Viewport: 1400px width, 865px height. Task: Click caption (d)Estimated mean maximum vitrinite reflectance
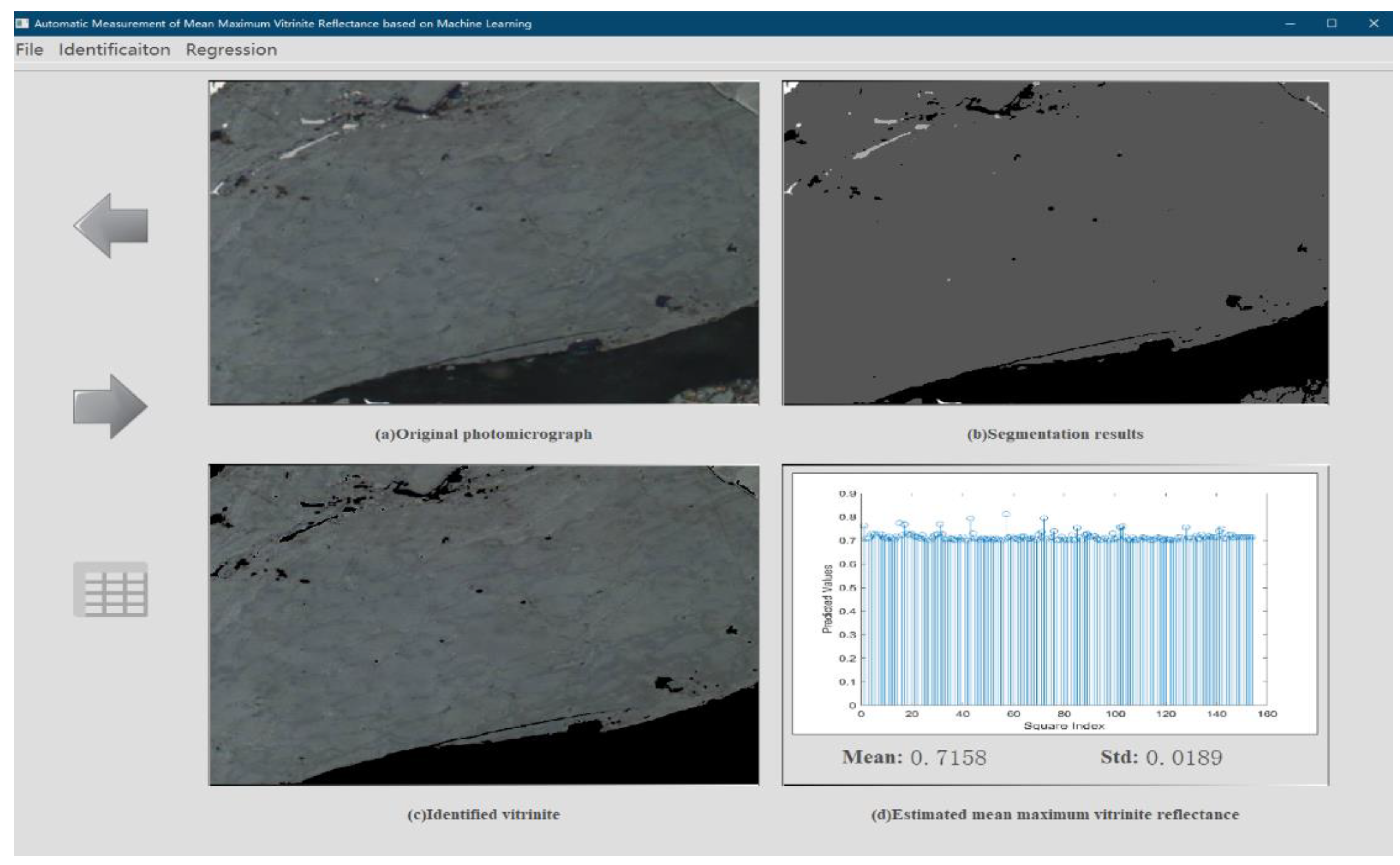tap(1055, 814)
